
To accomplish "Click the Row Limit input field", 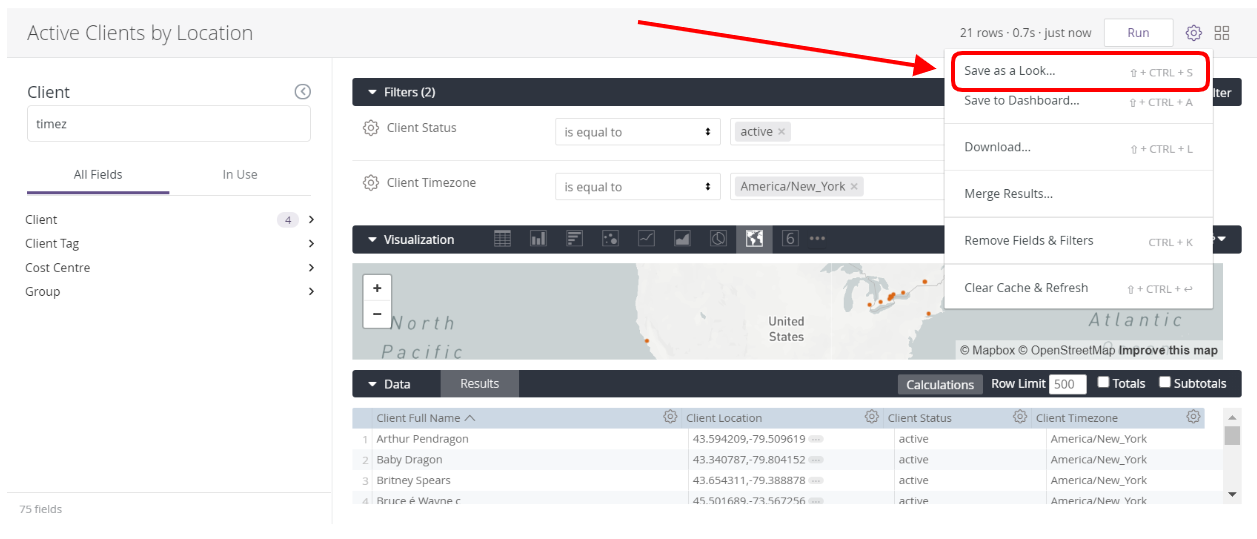I will [x=1067, y=384].
